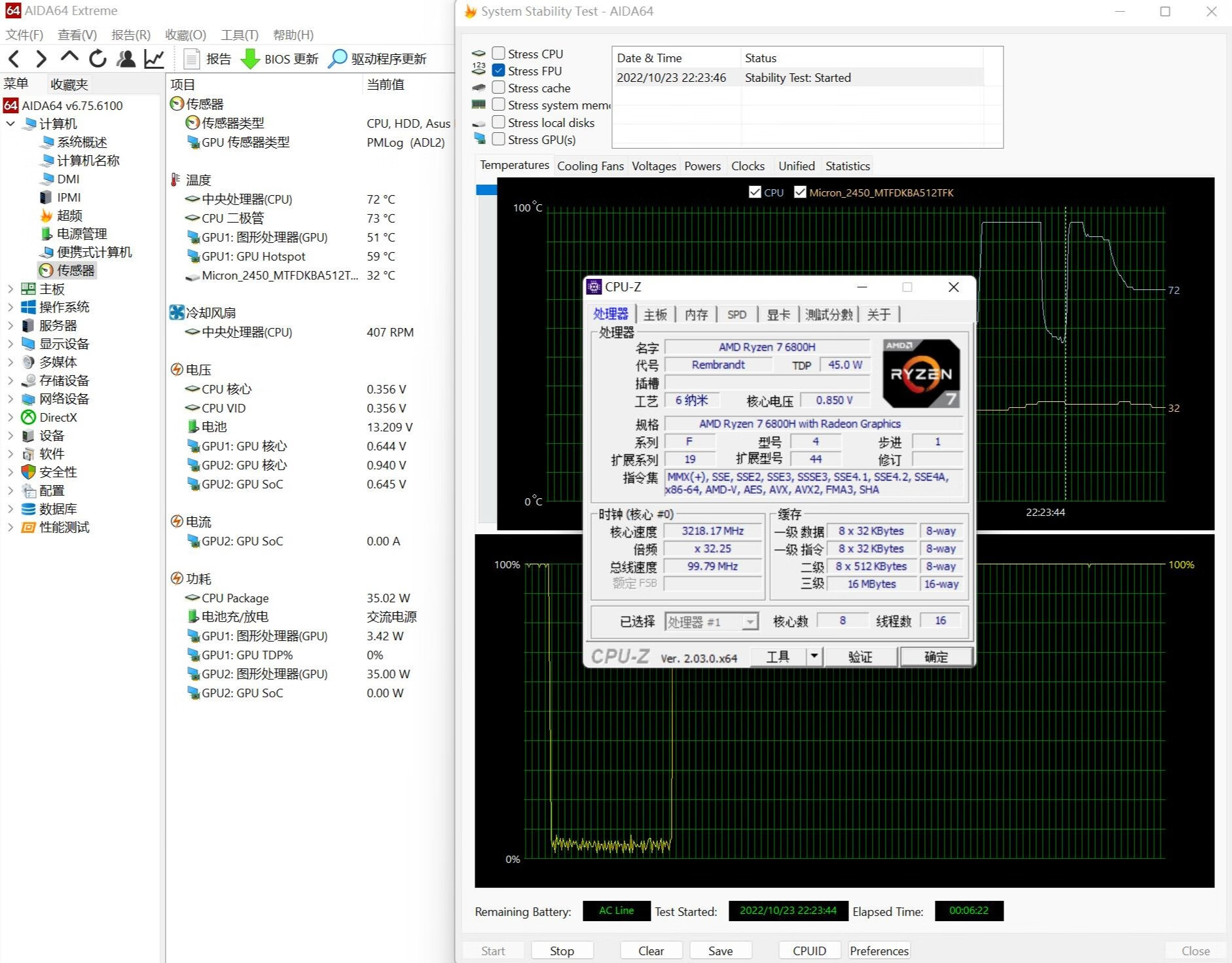
Task: Click the 验证 button in CPU-Z
Action: (861, 656)
